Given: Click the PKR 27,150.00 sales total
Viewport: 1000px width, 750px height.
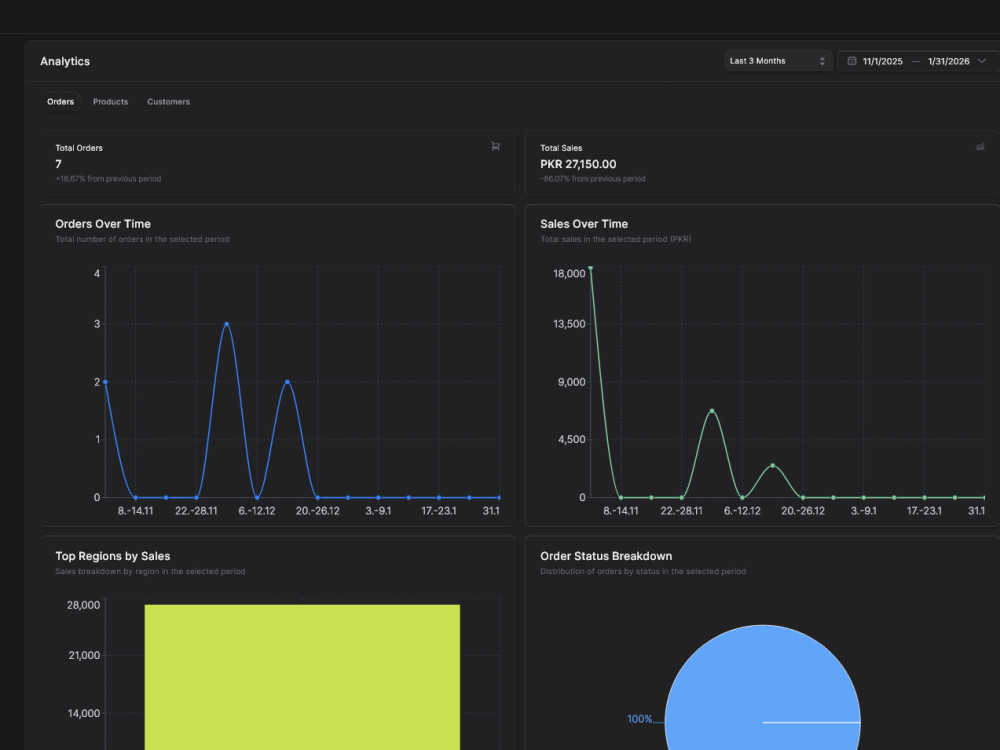Looking at the screenshot, I should [x=578, y=164].
